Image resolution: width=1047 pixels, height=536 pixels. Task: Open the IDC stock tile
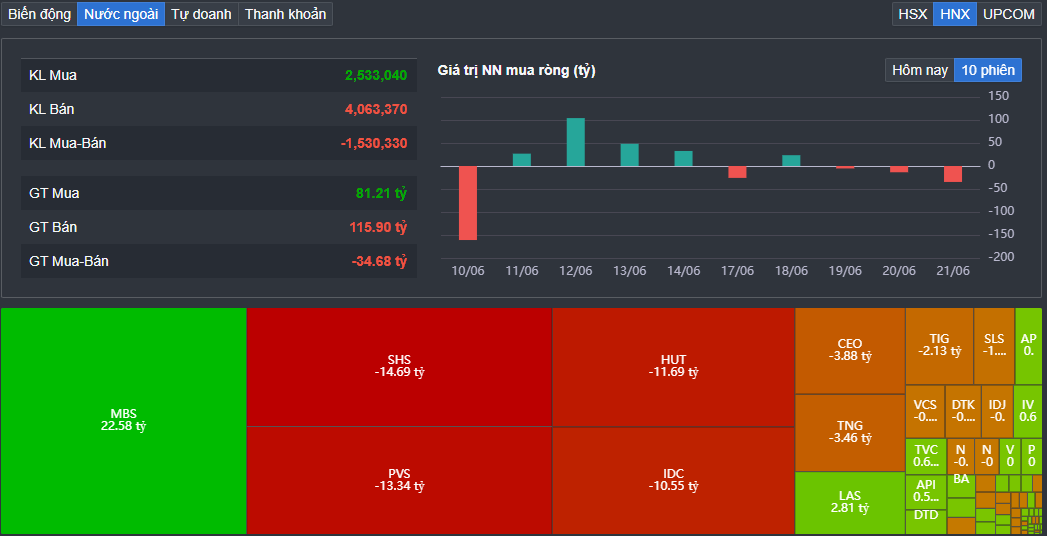click(x=673, y=480)
